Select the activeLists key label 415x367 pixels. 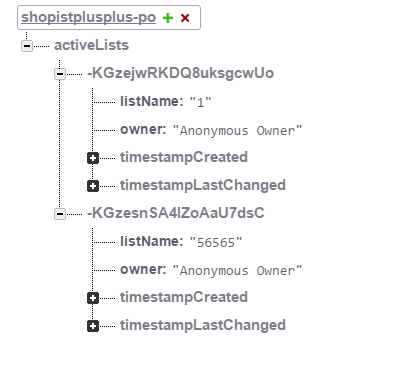[x=91, y=45]
